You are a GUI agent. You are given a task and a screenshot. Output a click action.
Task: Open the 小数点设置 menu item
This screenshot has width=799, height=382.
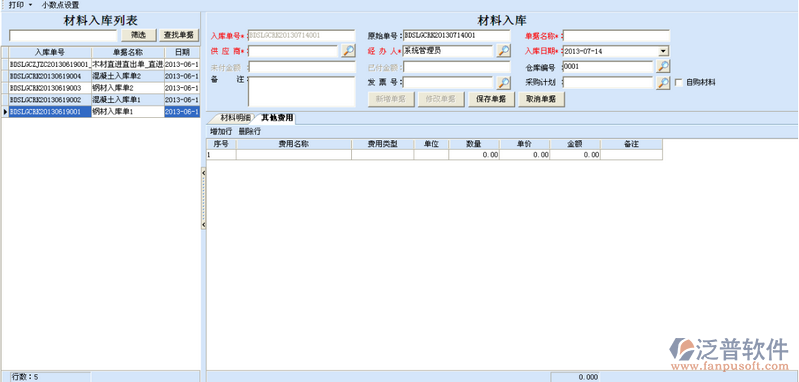click(x=61, y=5)
